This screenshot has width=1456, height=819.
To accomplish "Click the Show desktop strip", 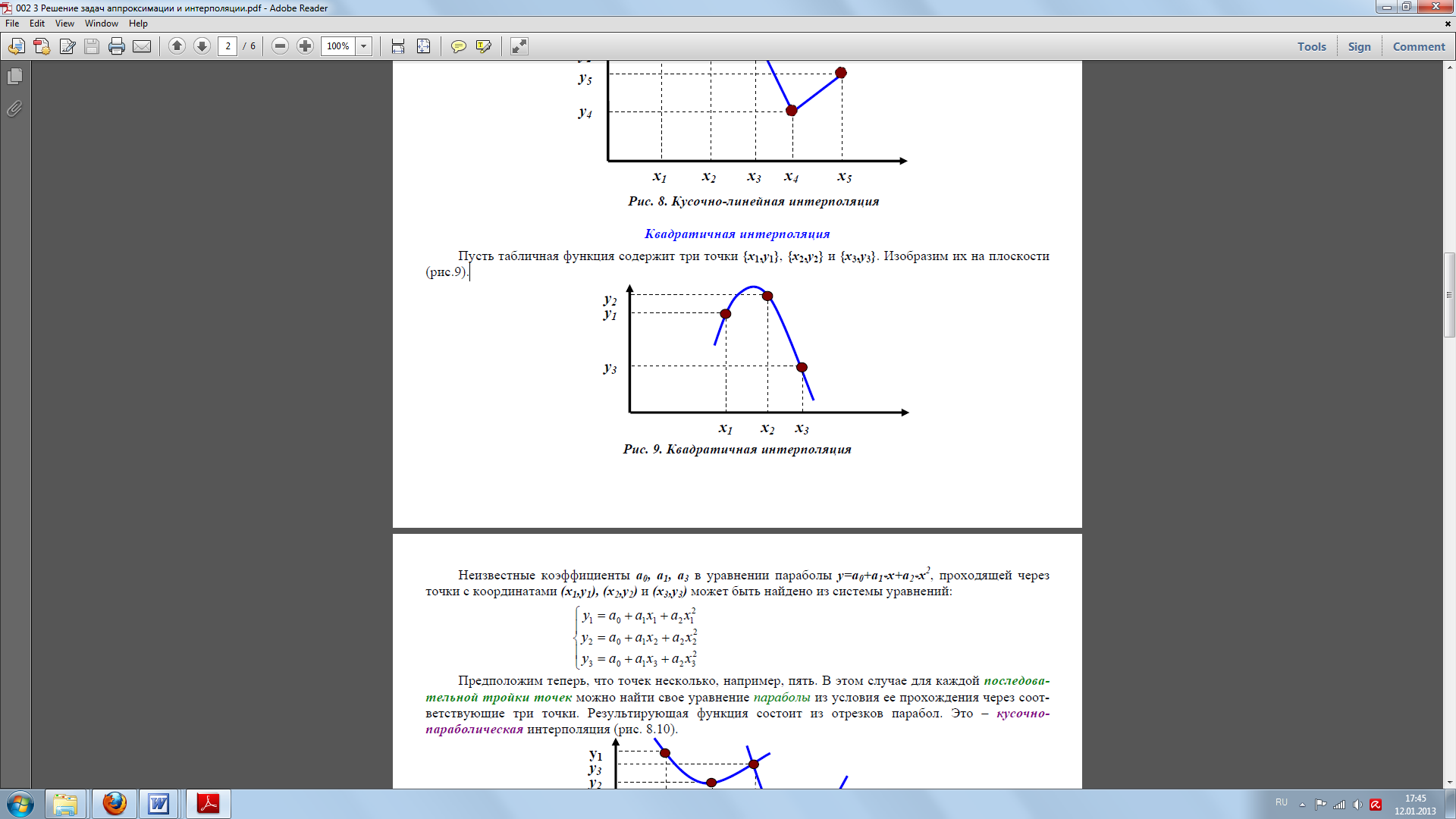I will point(1450,804).
